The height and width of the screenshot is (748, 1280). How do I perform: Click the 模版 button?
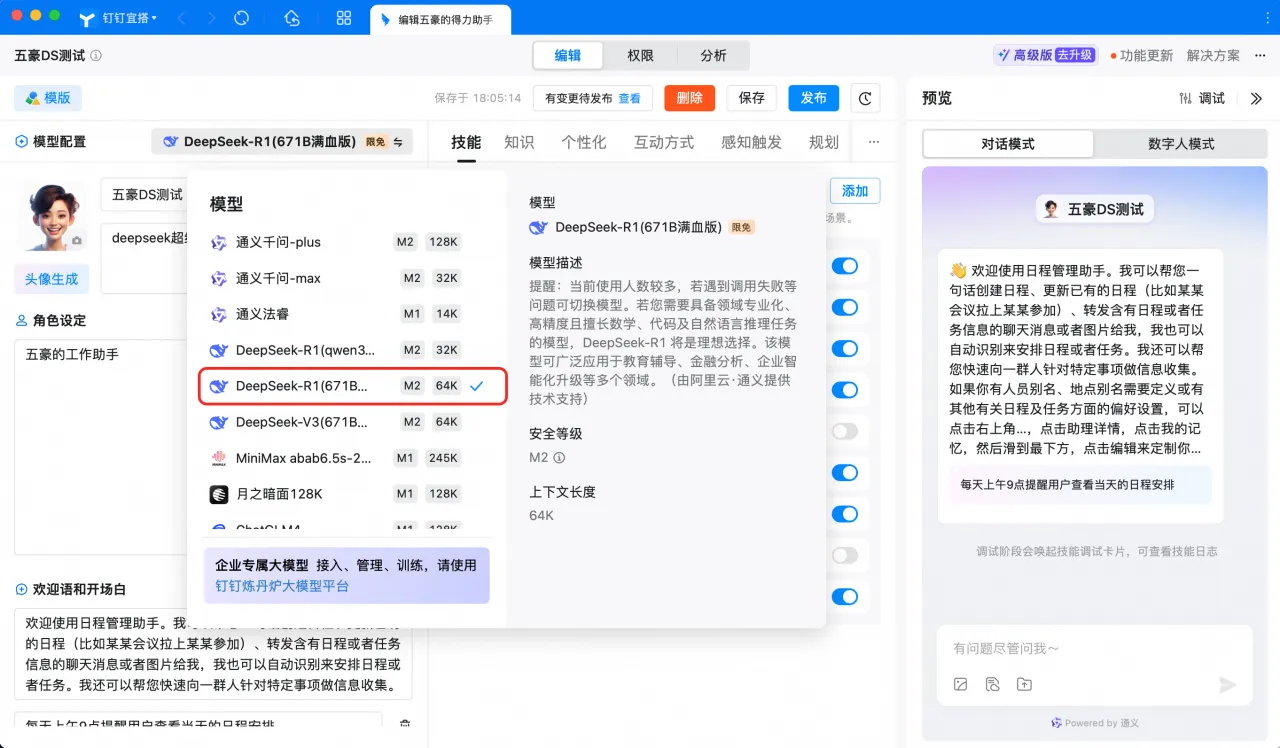click(48, 98)
